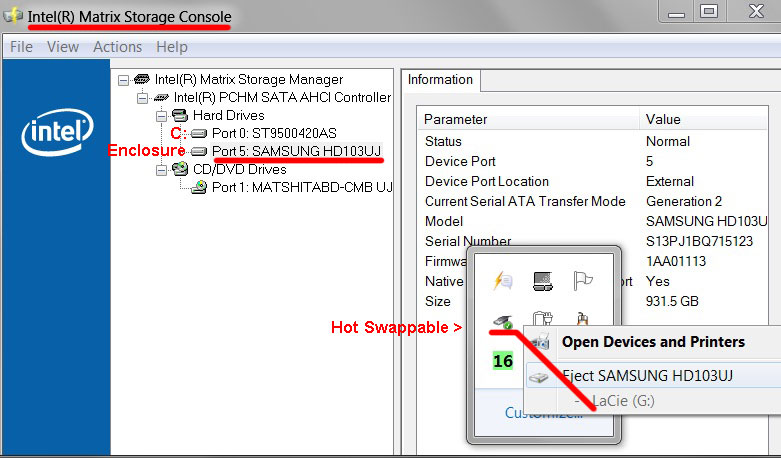Collapse the Intel Matrix Storage Manager node
781x458 pixels.
point(124,80)
